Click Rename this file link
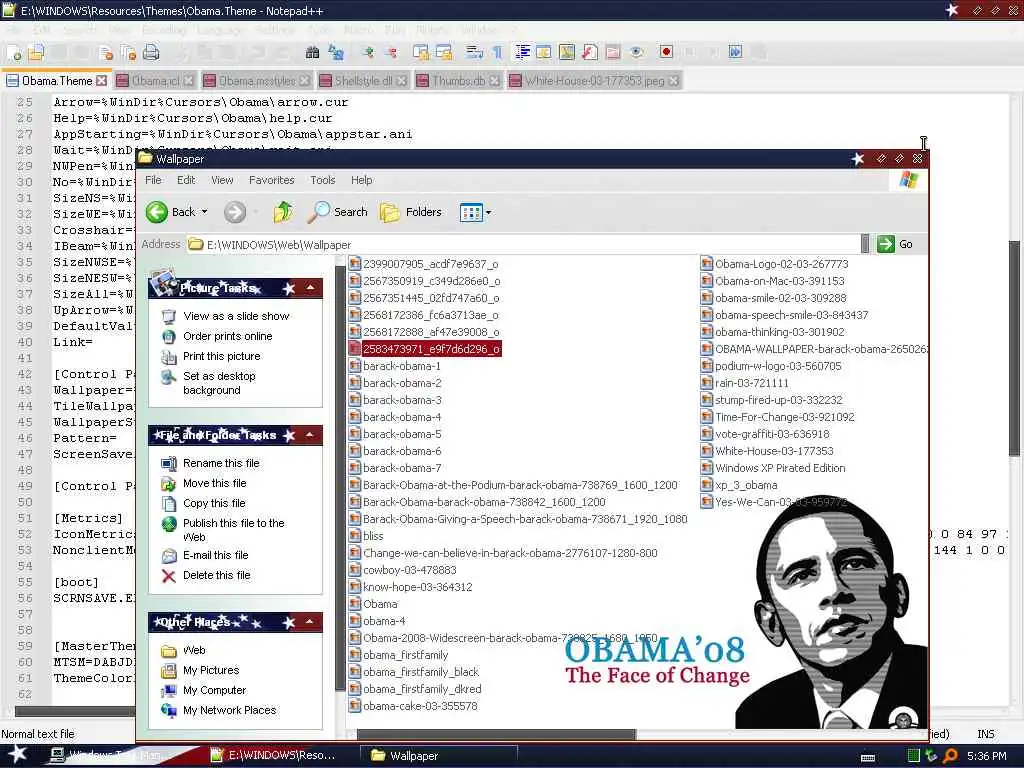Image resolution: width=1024 pixels, height=768 pixels. point(221,463)
